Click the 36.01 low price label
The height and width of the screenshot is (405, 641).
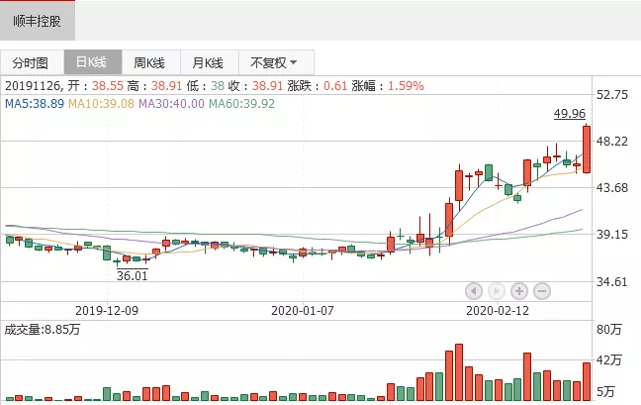tap(132, 275)
